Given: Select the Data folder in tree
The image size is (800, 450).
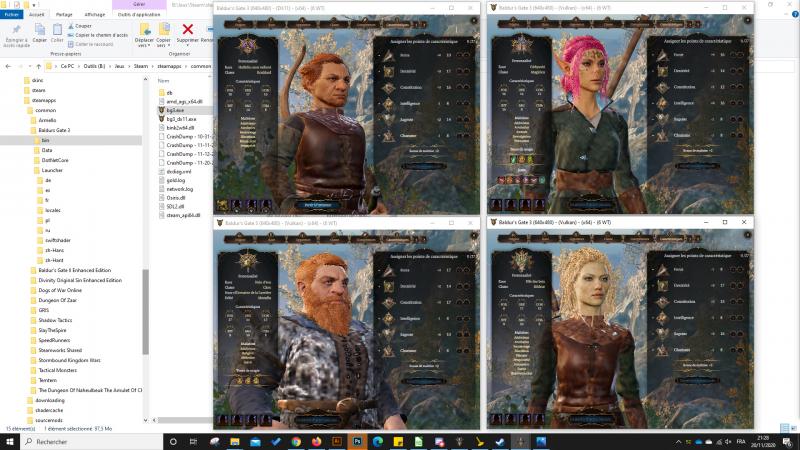Looking at the screenshot, I should [x=46, y=150].
